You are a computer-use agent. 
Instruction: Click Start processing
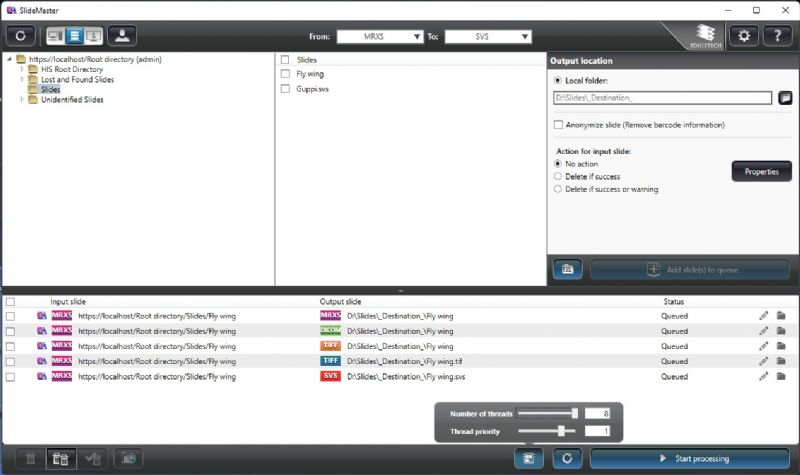tap(690, 459)
